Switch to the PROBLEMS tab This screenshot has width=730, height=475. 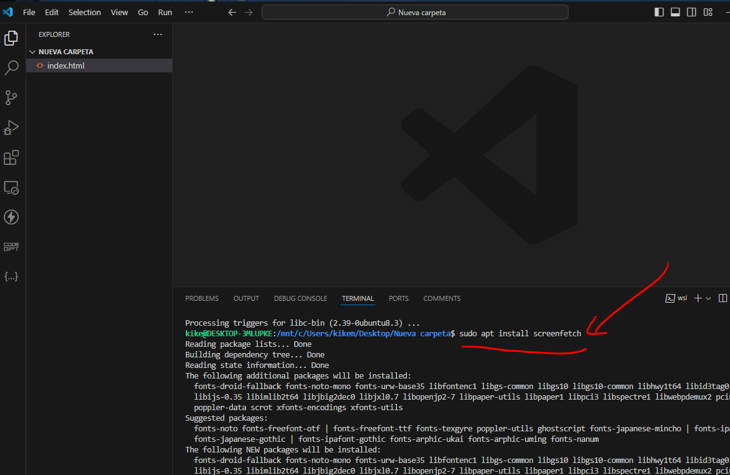point(201,298)
